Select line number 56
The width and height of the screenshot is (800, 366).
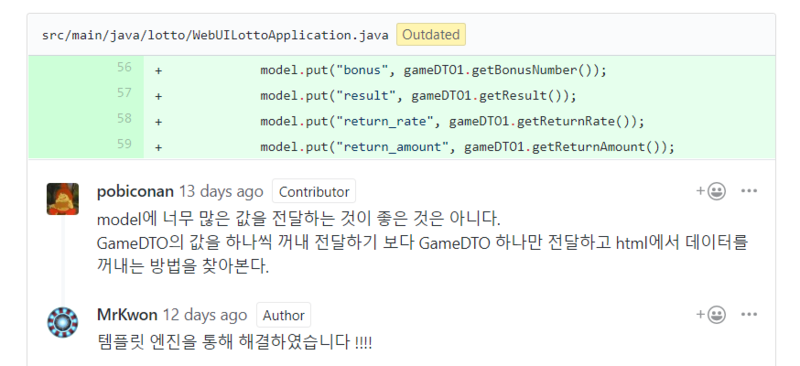coord(124,67)
